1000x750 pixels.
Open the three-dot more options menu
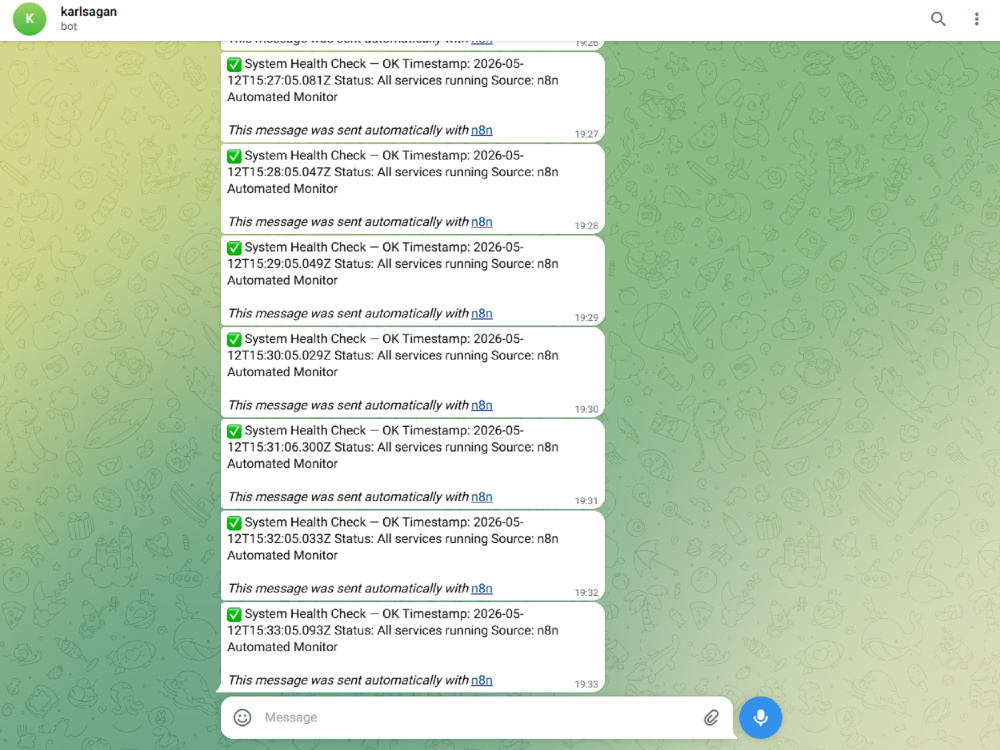[976, 19]
